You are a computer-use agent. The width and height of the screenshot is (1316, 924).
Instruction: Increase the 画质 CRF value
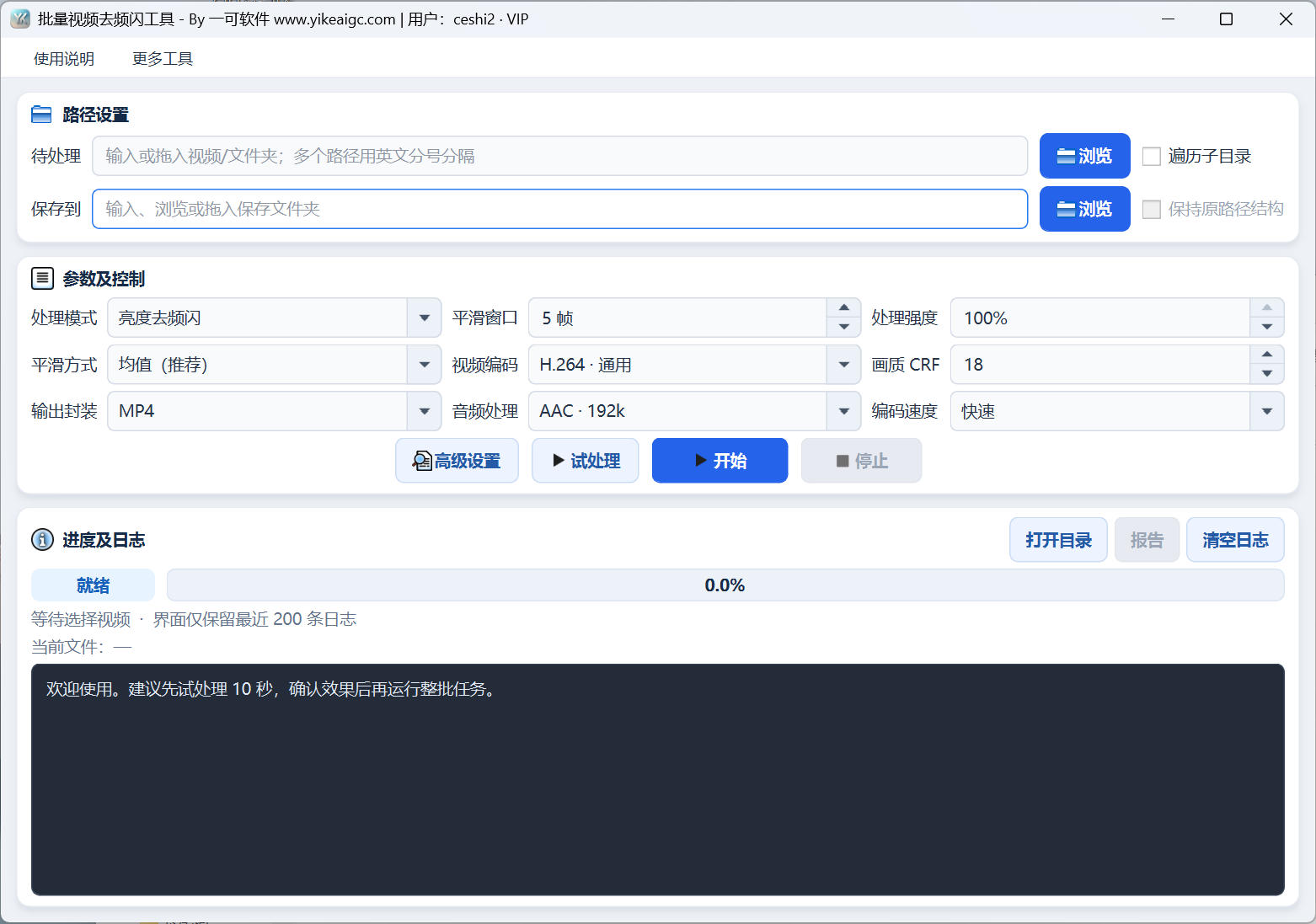coord(1267,355)
